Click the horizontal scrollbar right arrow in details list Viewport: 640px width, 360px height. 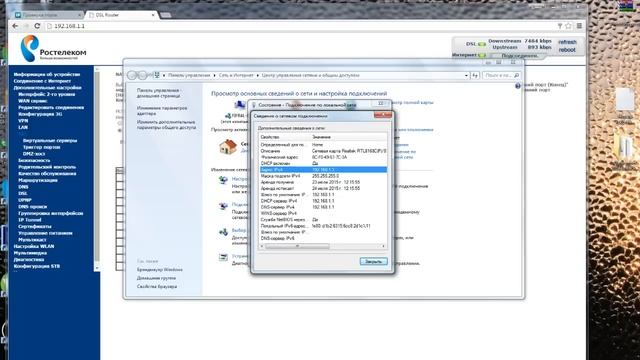tap(383, 246)
